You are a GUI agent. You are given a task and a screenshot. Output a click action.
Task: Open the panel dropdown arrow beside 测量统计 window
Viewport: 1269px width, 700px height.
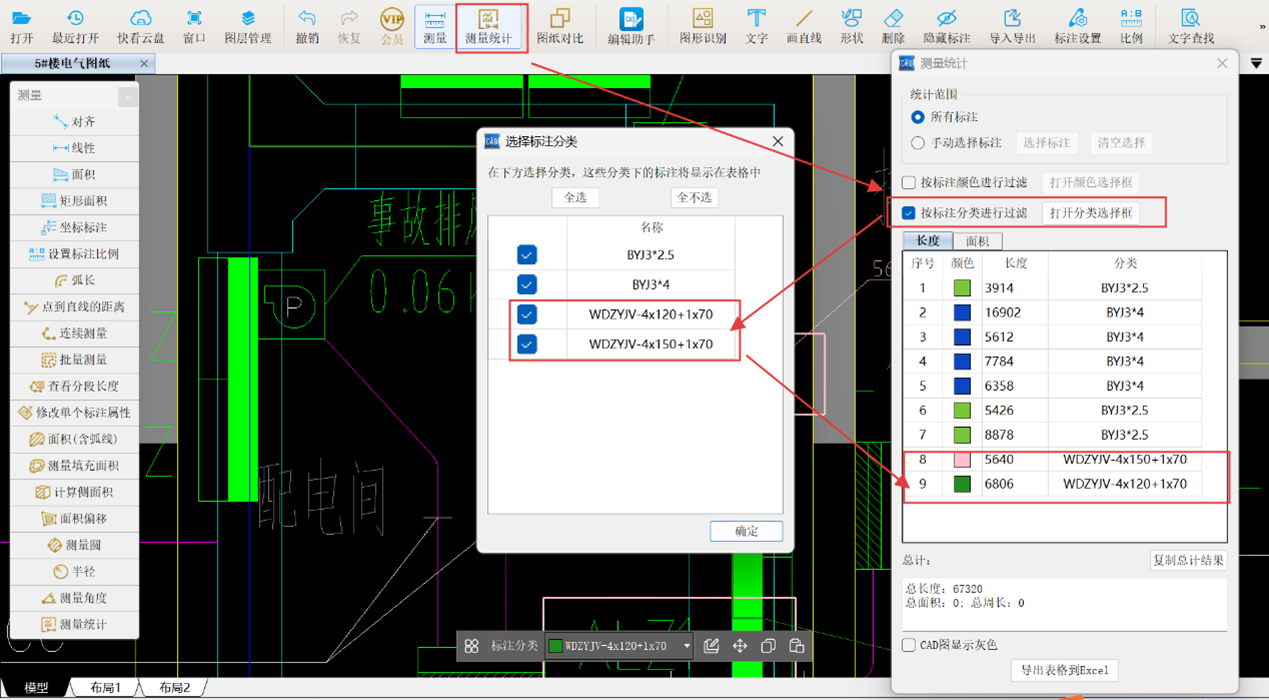(x=1256, y=63)
